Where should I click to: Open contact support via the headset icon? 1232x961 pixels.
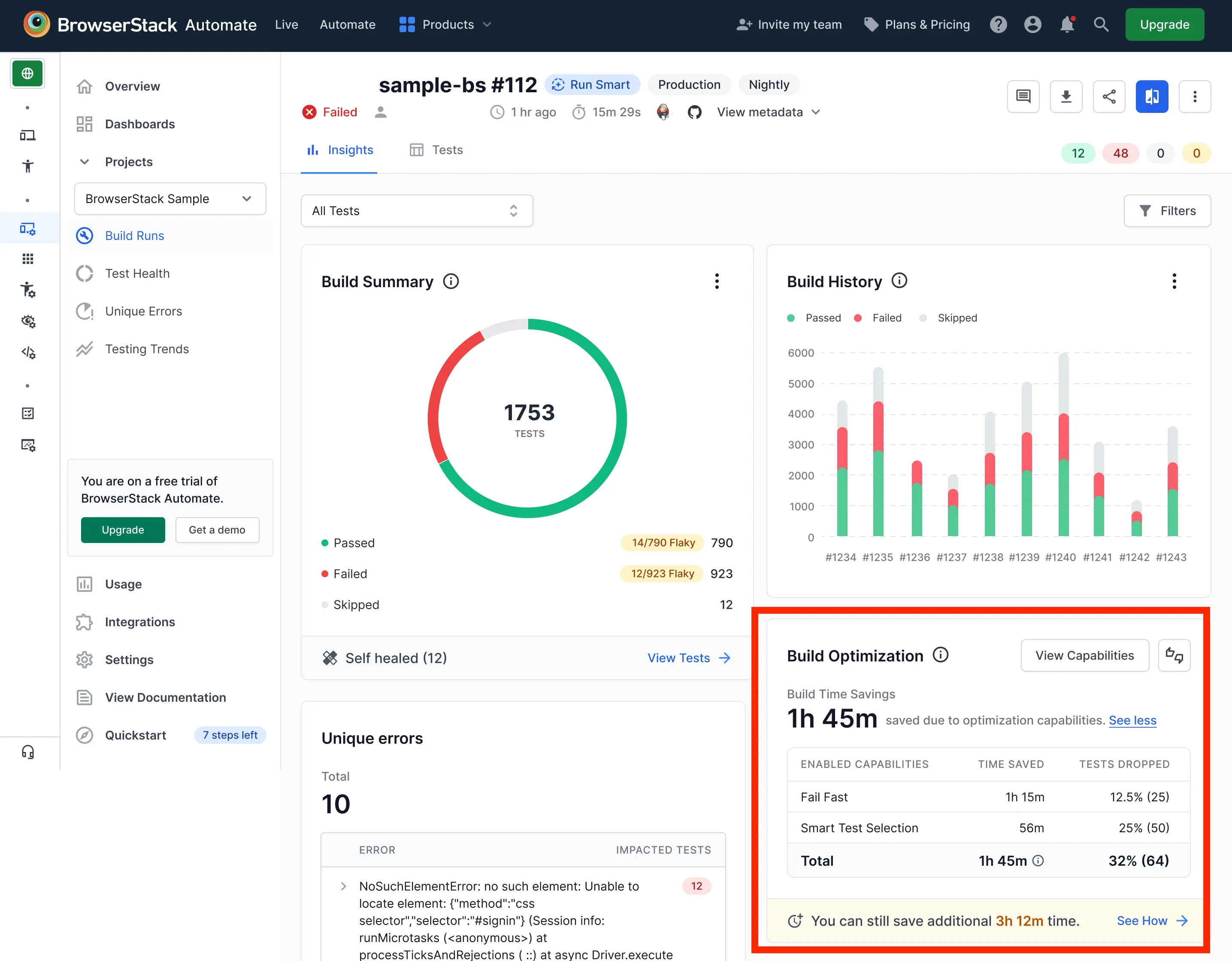pos(27,752)
